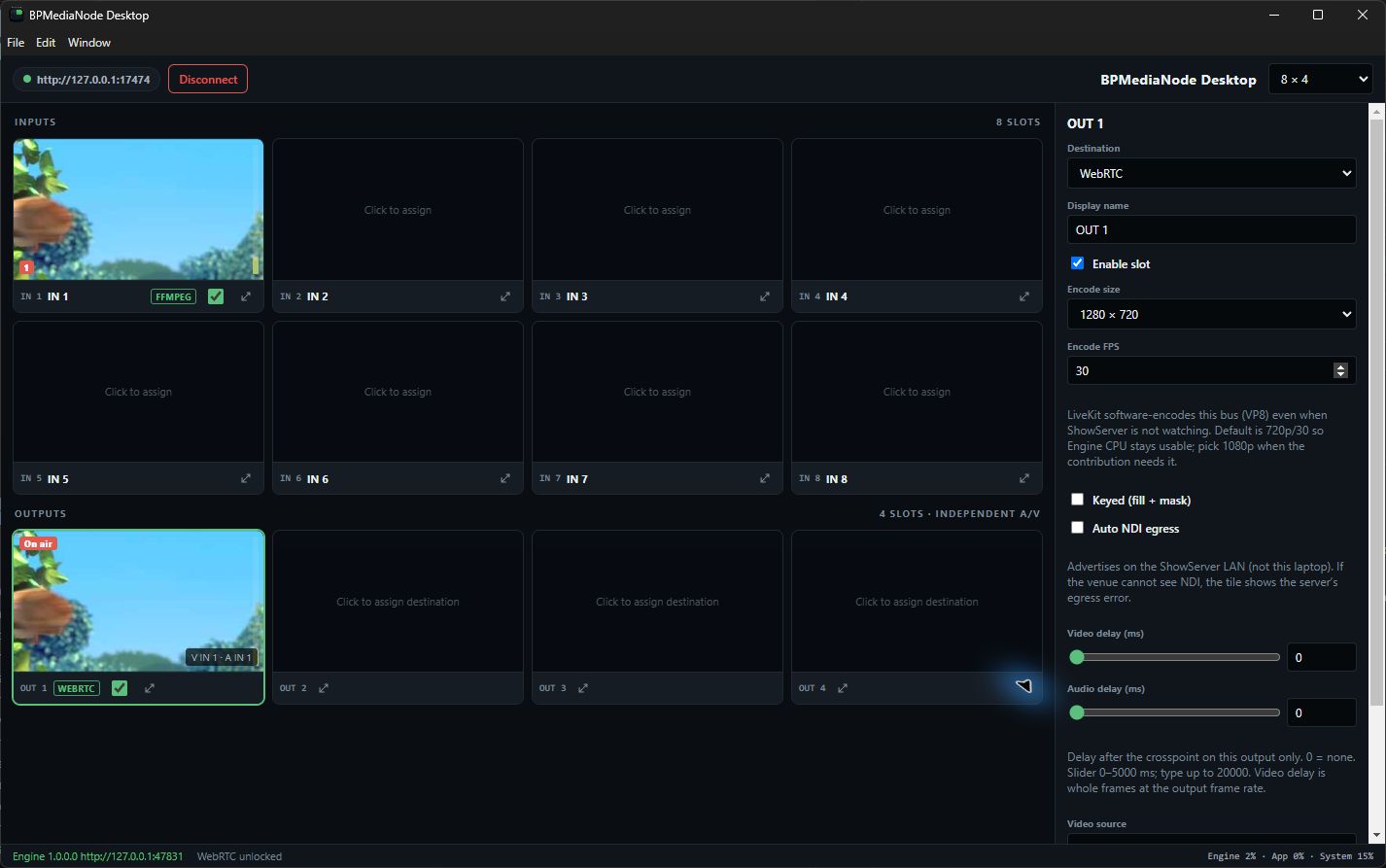Click the WebRTC unlocked status text
The width and height of the screenshot is (1386, 868).
(239, 856)
